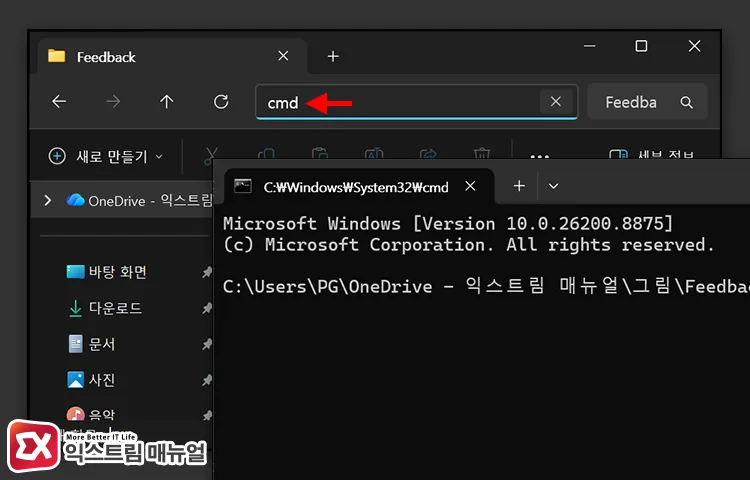Select the cmd terminal tab
This screenshot has width=750, height=480.
(359, 186)
